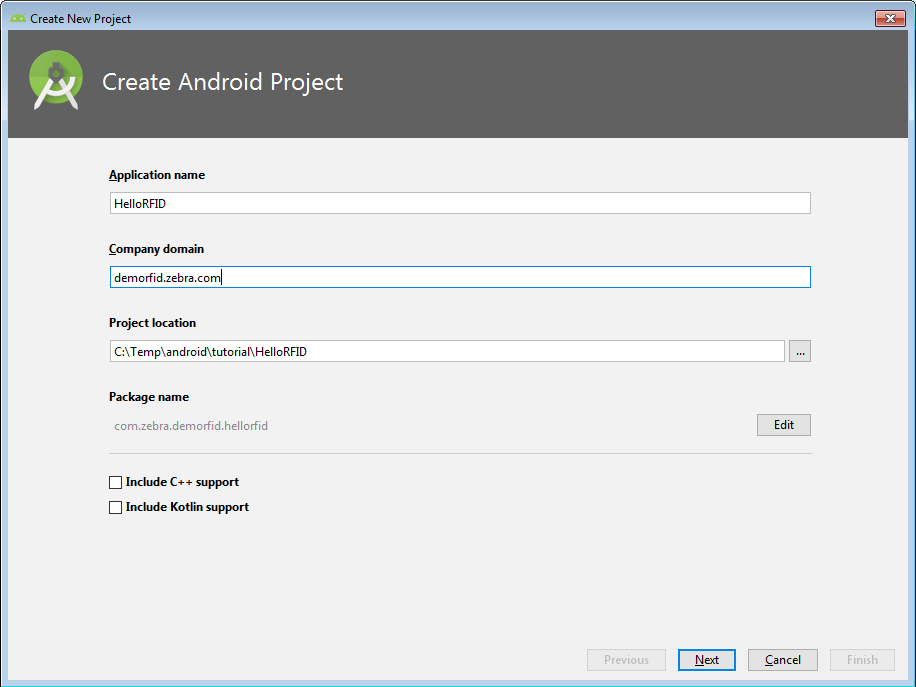Image resolution: width=916 pixels, height=687 pixels.
Task: Click the Create Android Project heading
Action: coord(222,82)
